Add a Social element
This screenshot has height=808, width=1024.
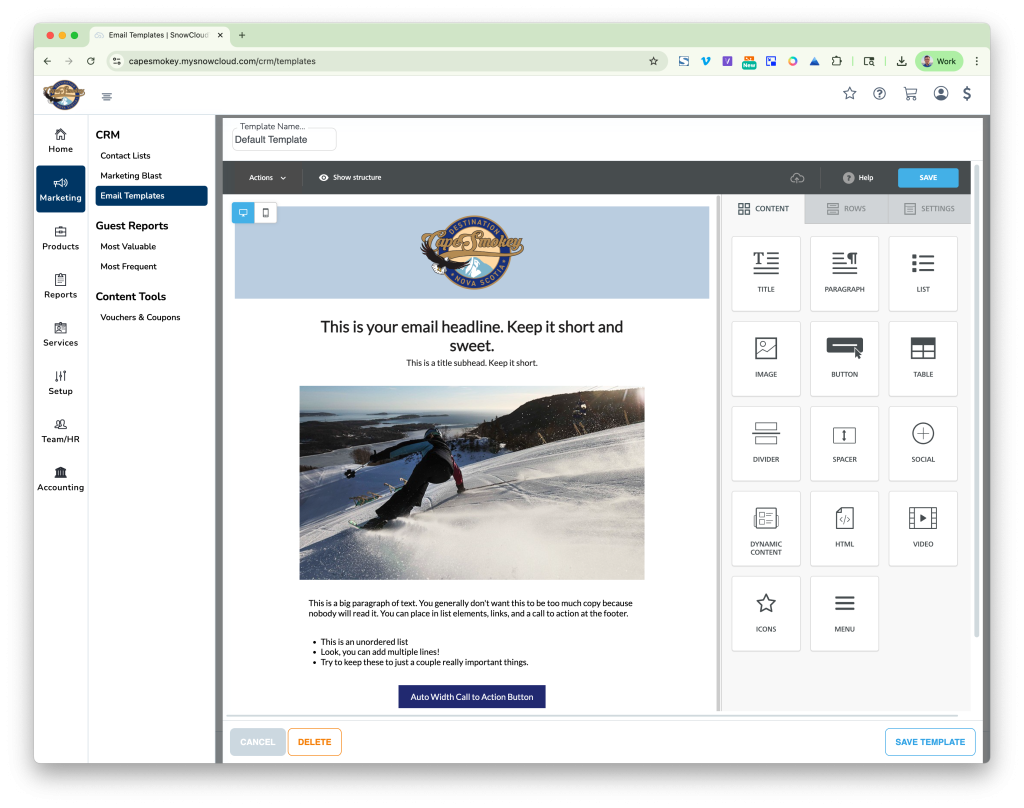[922, 443]
